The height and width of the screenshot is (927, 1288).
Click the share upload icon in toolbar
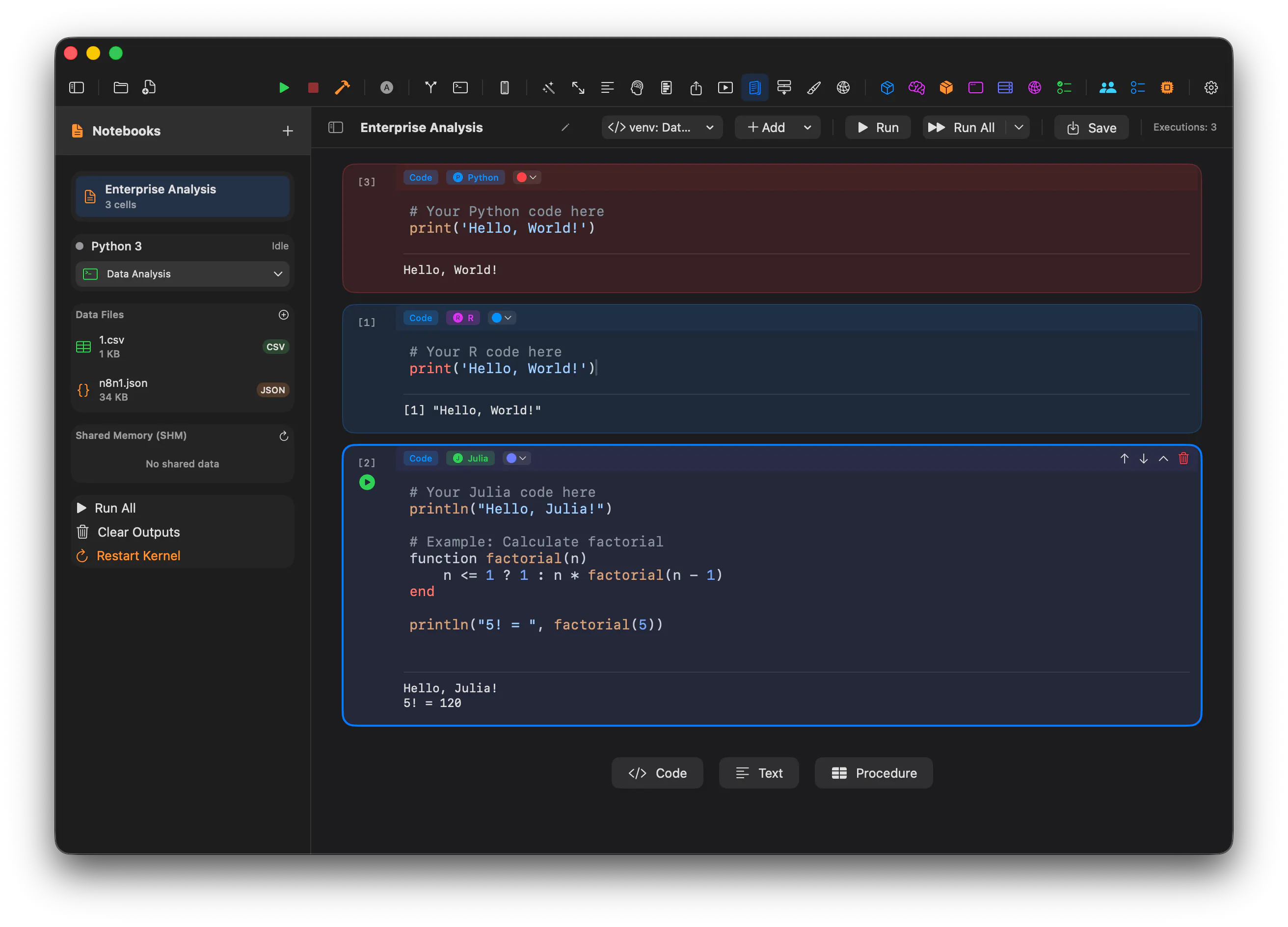point(696,87)
